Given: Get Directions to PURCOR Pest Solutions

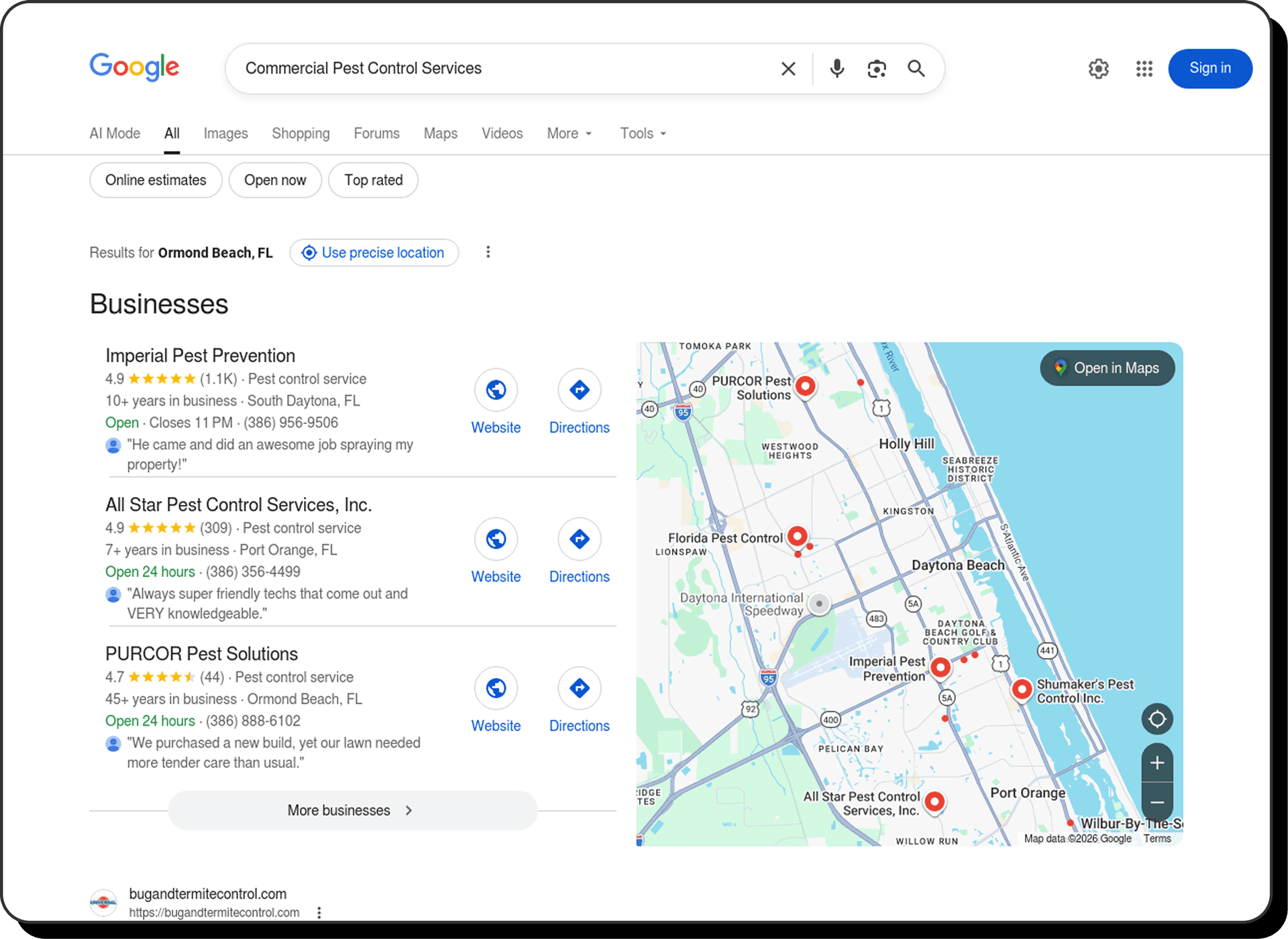Looking at the screenshot, I should click(579, 688).
